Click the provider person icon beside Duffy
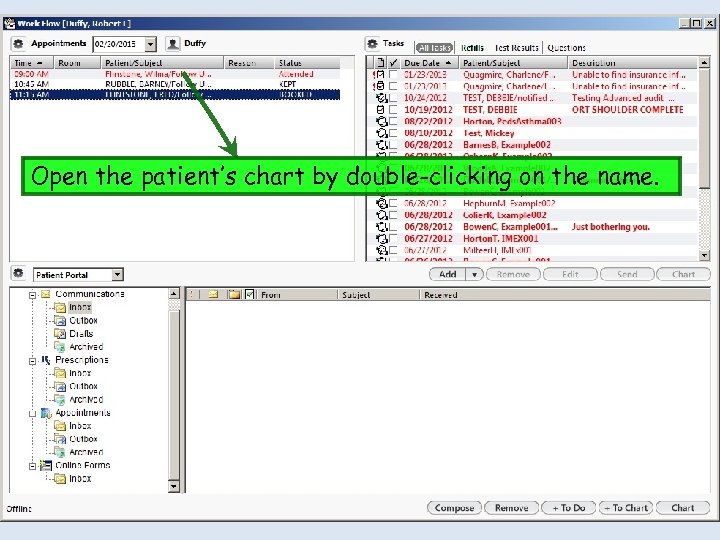The image size is (720, 540). pyautogui.click(x=173, y=44)
